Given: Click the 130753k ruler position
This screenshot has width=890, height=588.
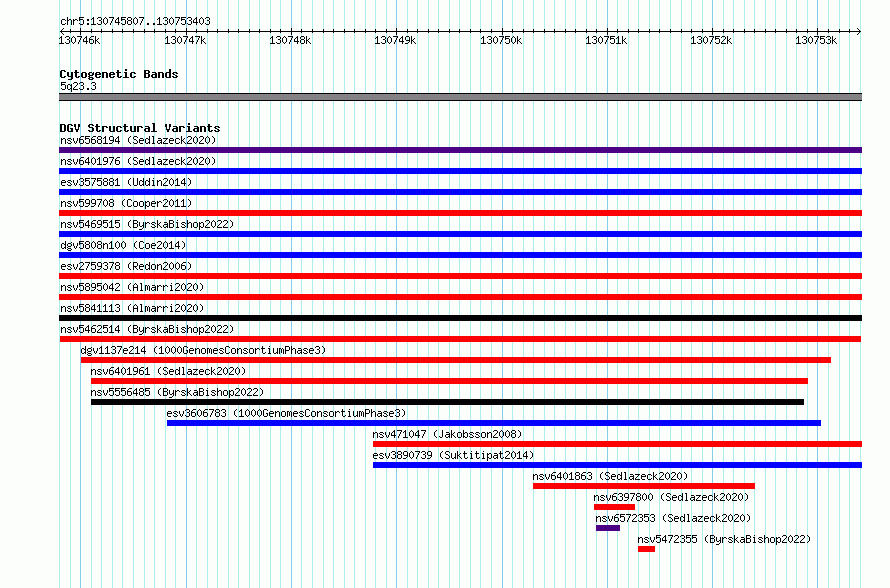Looking at the screenshot, I should [816, 40].
